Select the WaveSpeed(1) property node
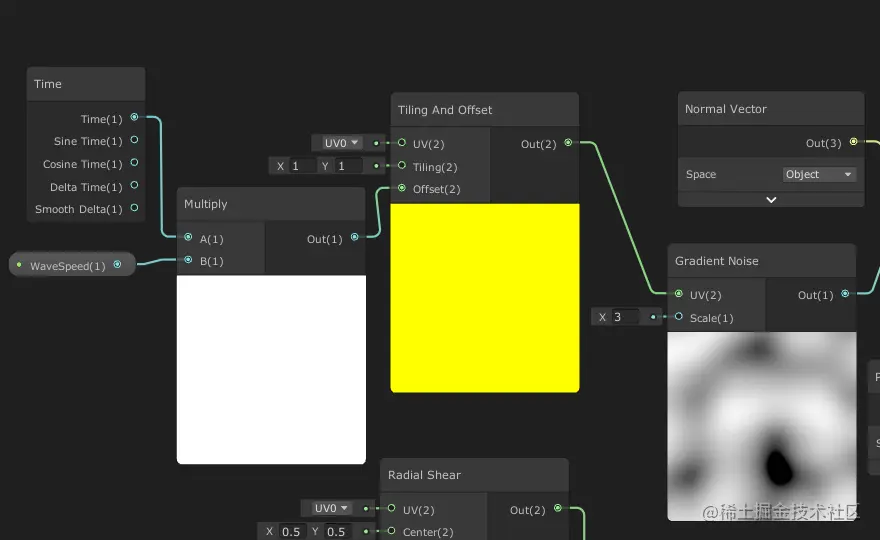The height and width of the screenshot is (540, 880). pyautogui.click(x=72, y=265)
